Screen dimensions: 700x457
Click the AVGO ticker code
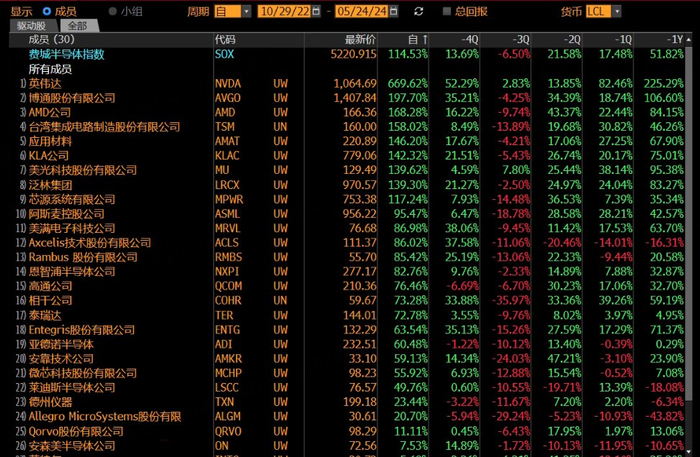[228, 98]
